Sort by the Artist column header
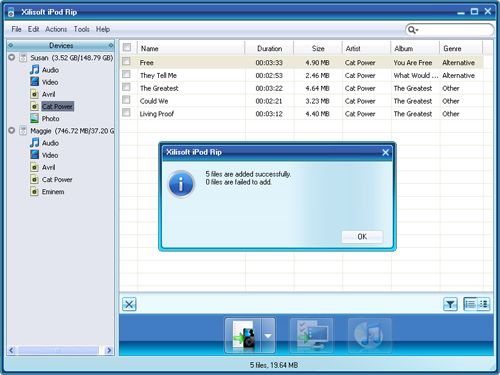 coord(366,48)
